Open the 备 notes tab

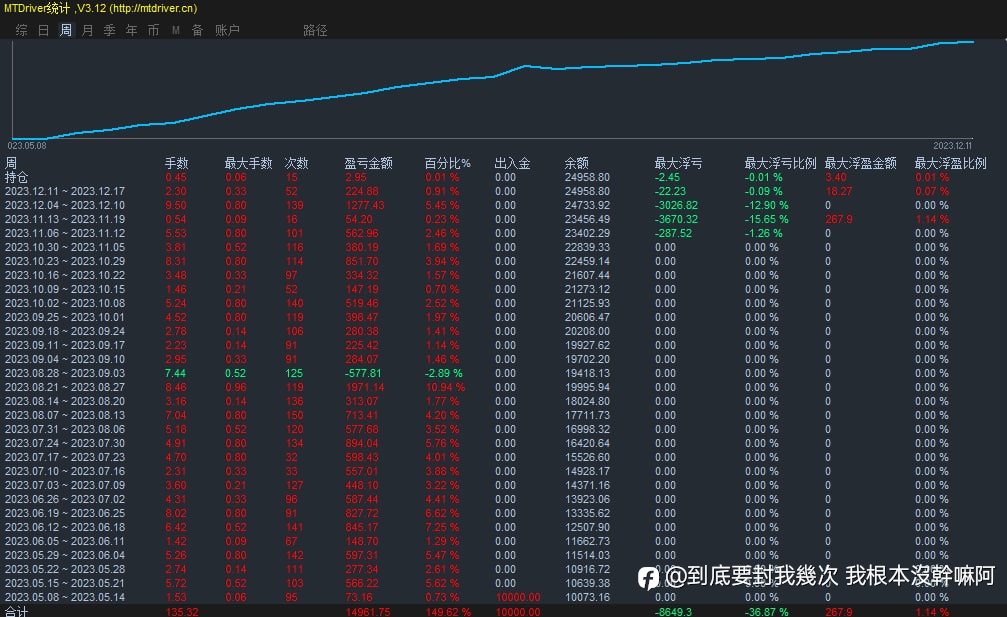click(198, 30)
